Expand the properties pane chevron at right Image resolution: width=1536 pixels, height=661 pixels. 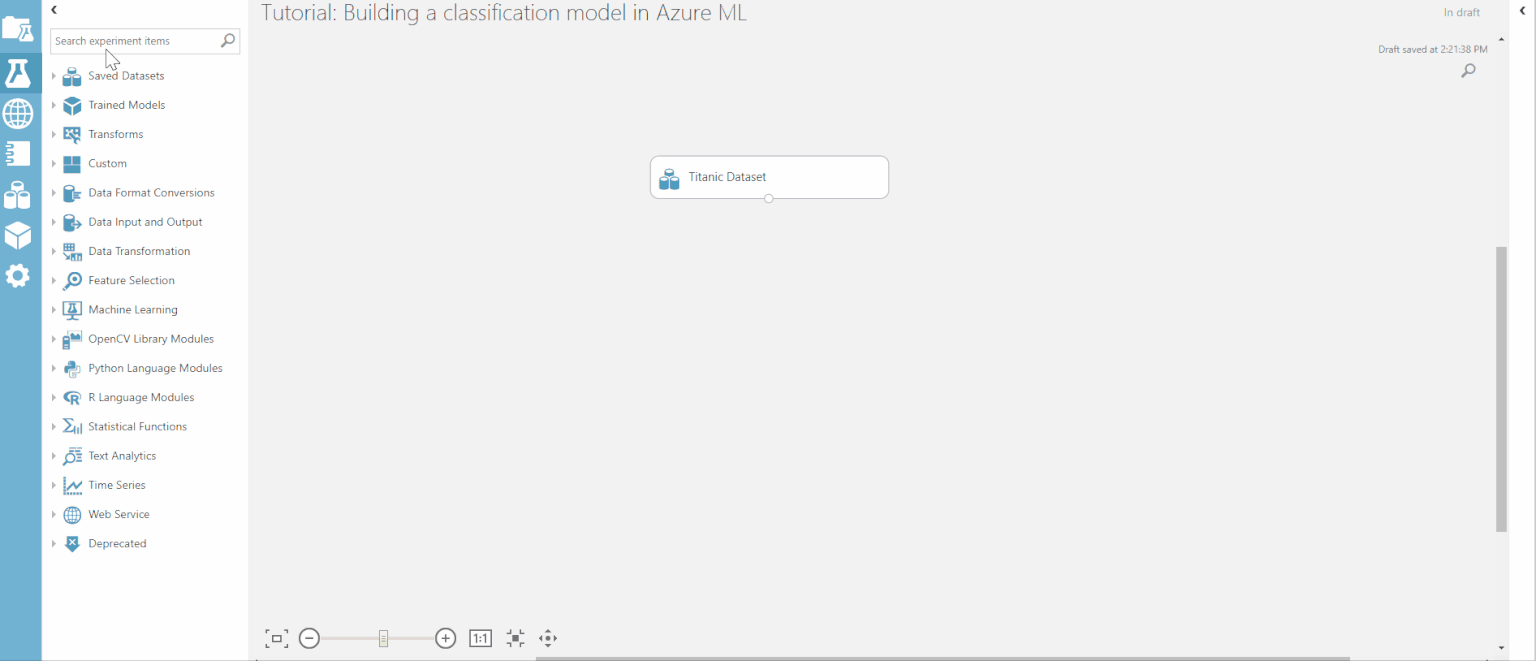pos(1523,11)
